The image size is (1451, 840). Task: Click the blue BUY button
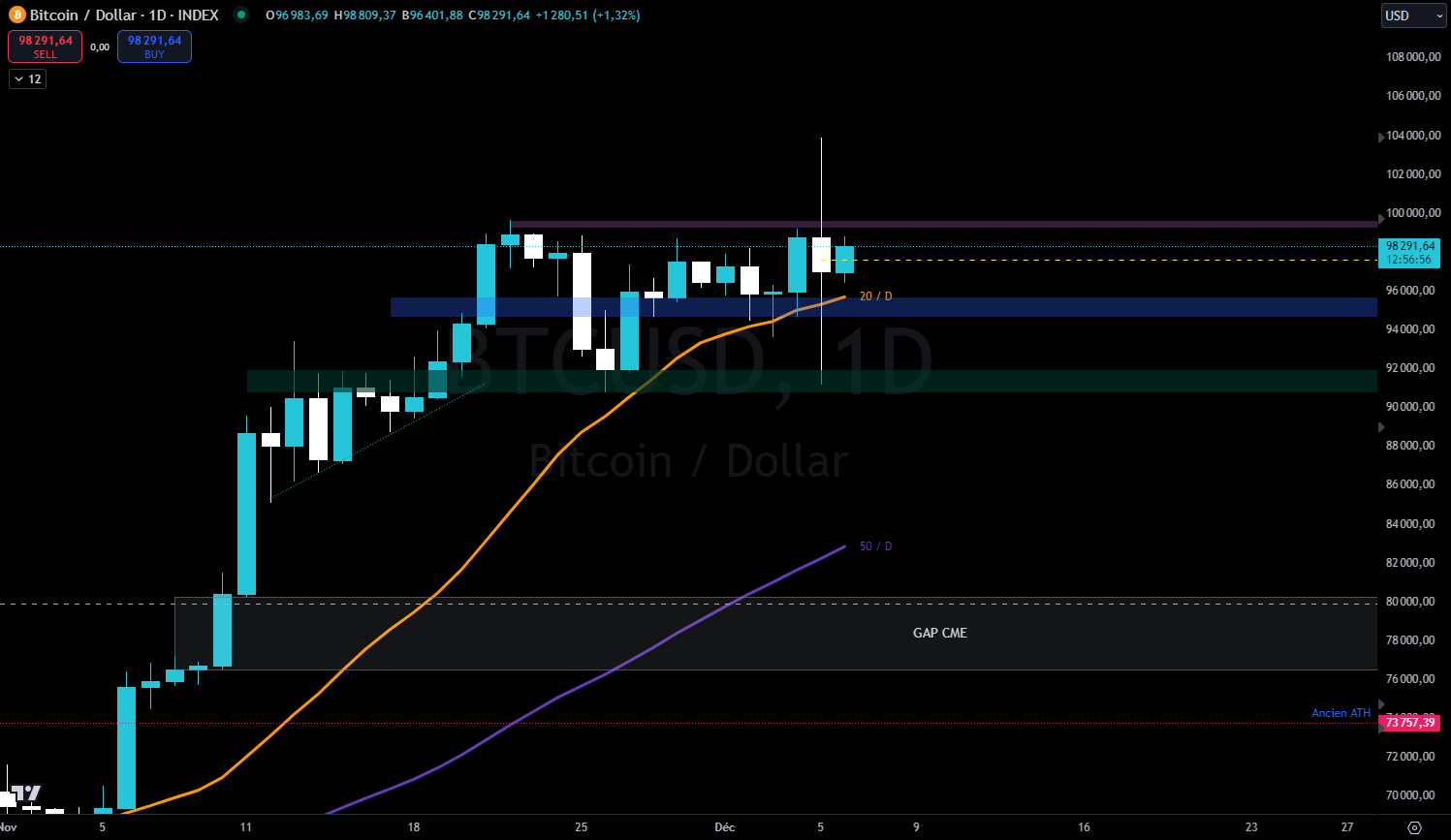click(x=153, y=46)
